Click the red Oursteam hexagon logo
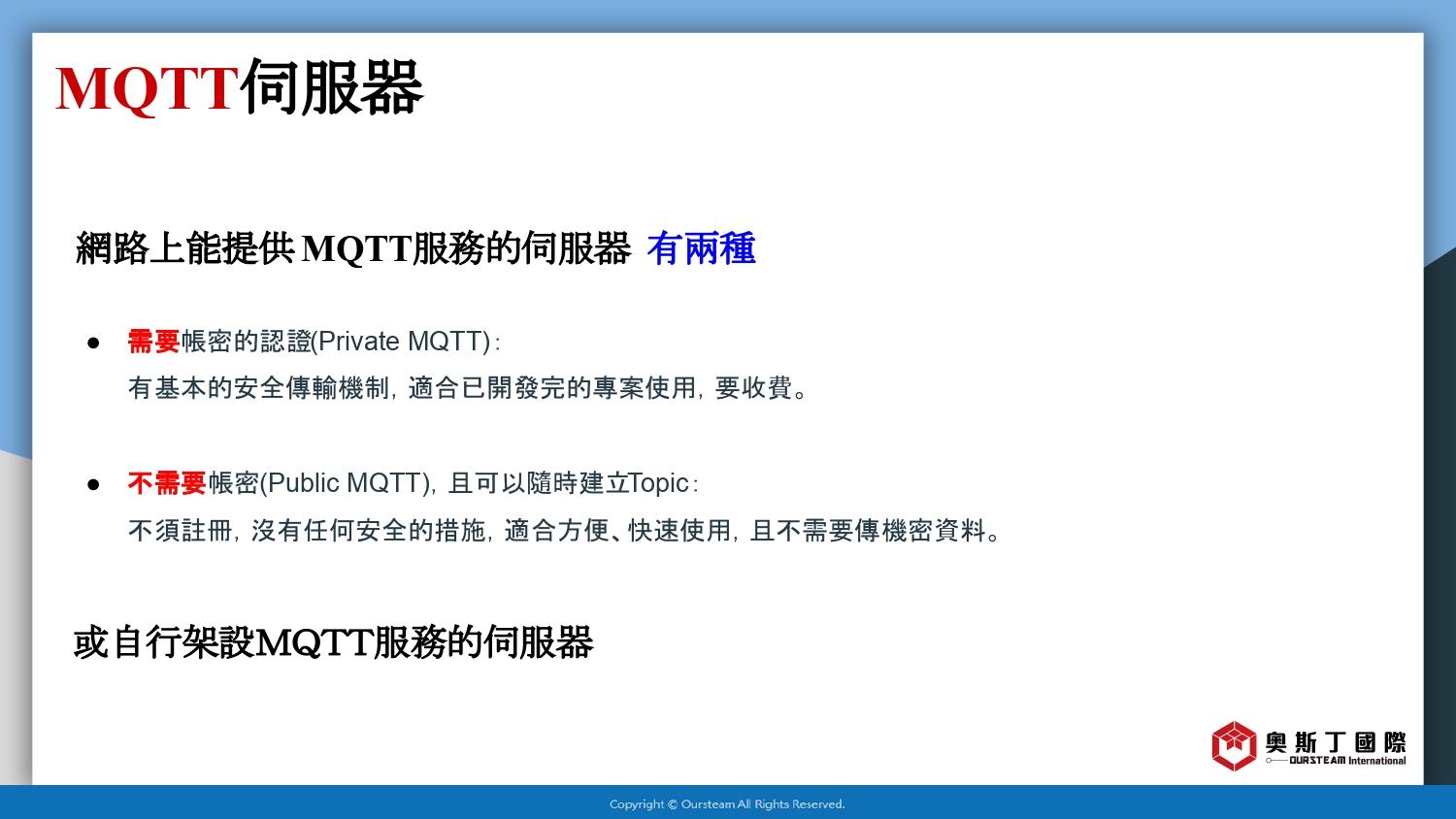The width and height of the screenshot is (1456, 819). click(x=1234, y=745)
